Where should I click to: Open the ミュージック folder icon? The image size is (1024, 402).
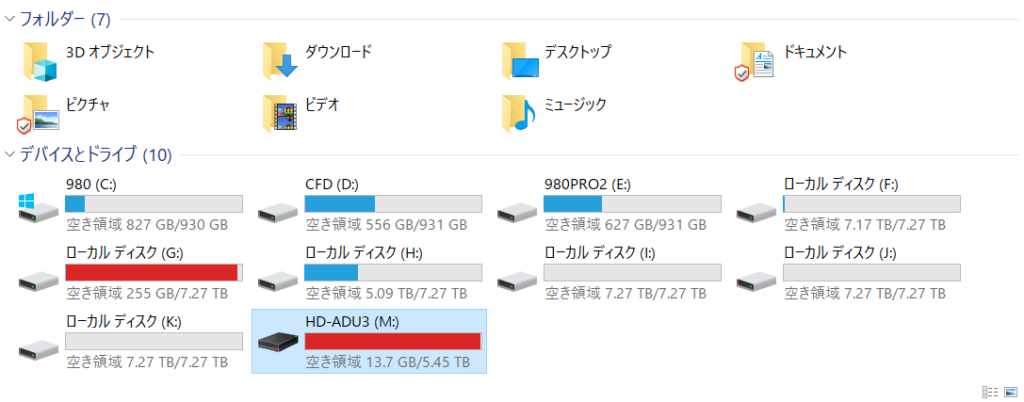(519, 114)
